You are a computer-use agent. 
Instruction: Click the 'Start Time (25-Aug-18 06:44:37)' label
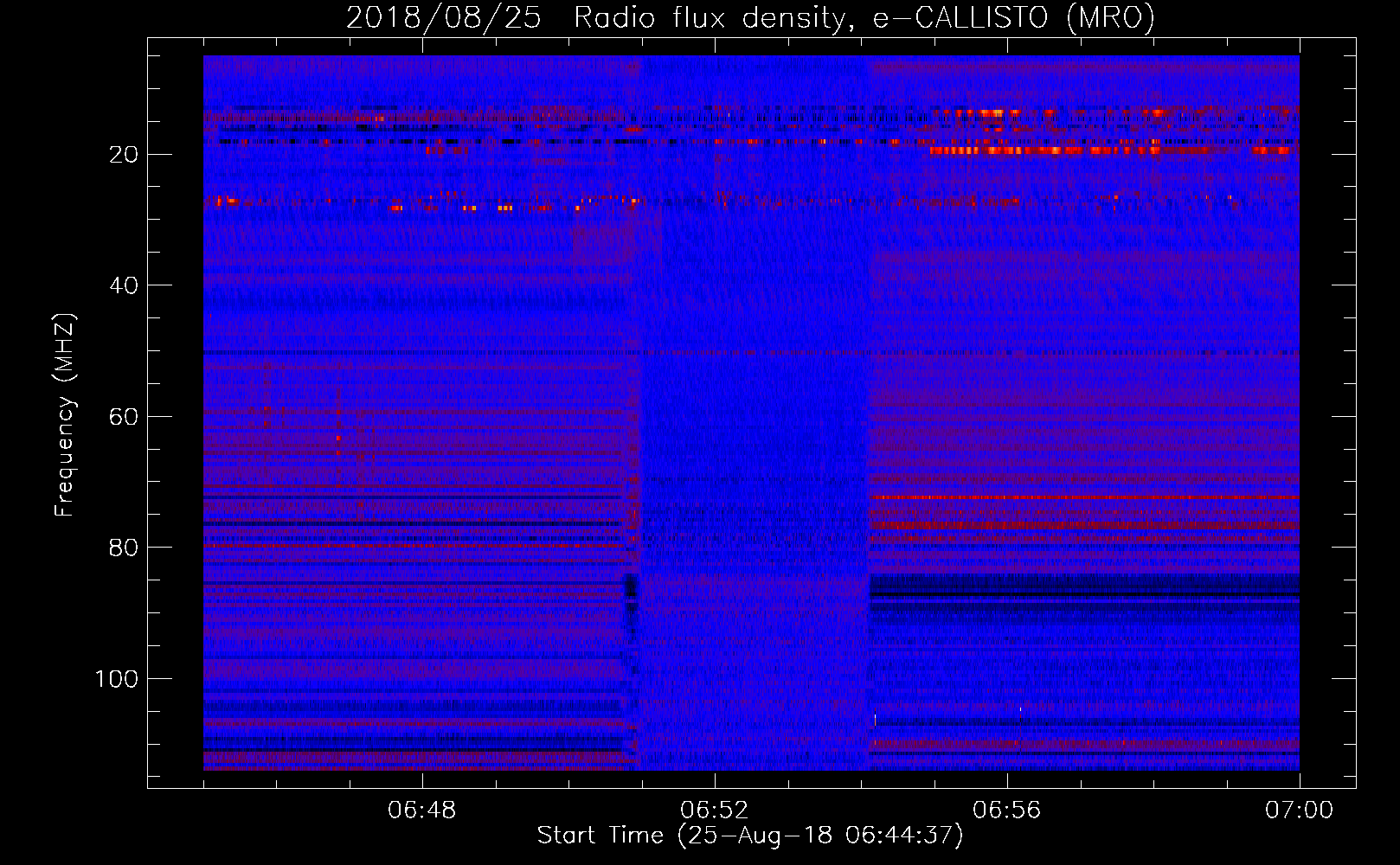750,836
